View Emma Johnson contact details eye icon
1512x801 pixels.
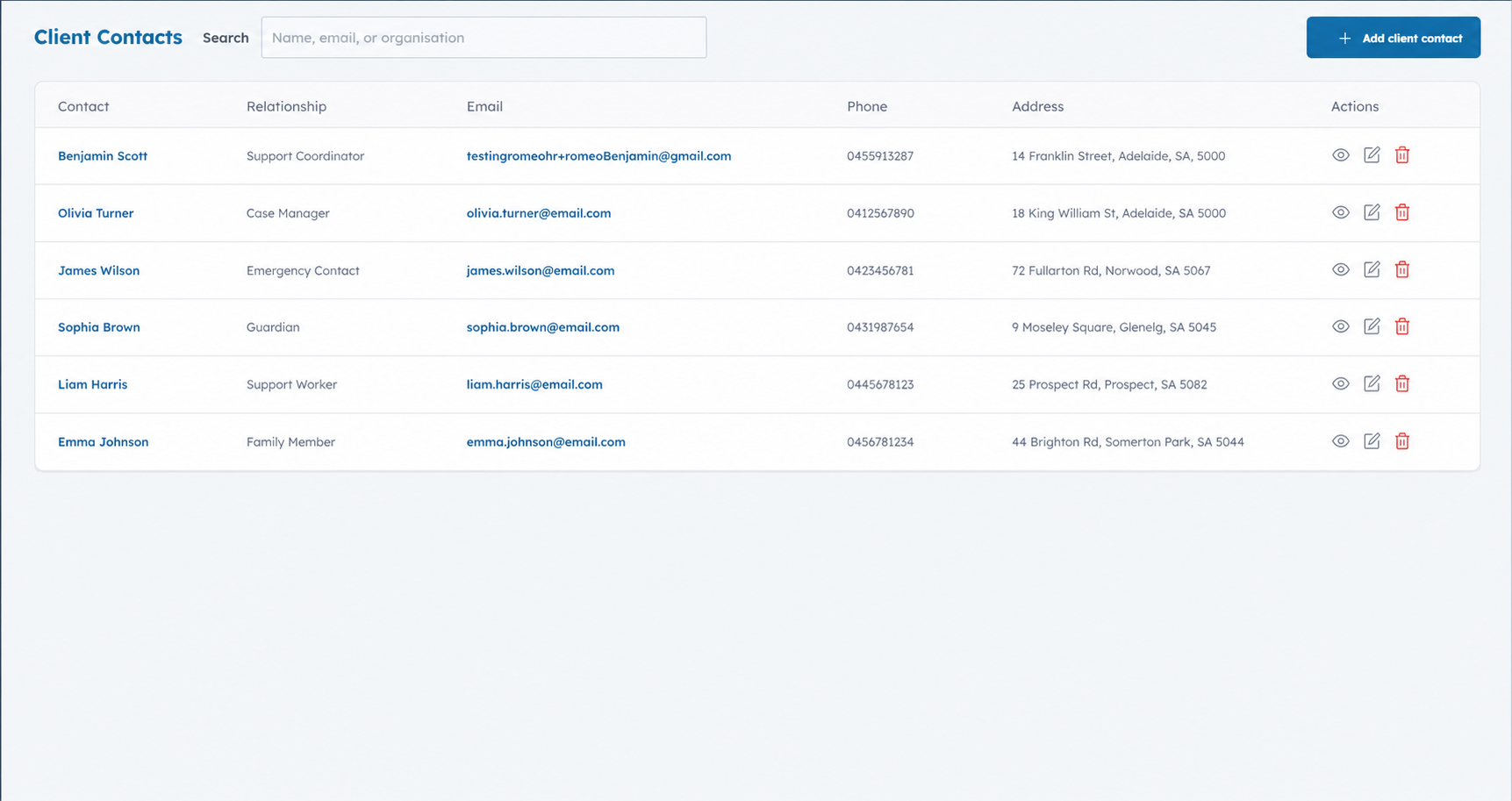pyautogui.click(x=1340, y=441)
